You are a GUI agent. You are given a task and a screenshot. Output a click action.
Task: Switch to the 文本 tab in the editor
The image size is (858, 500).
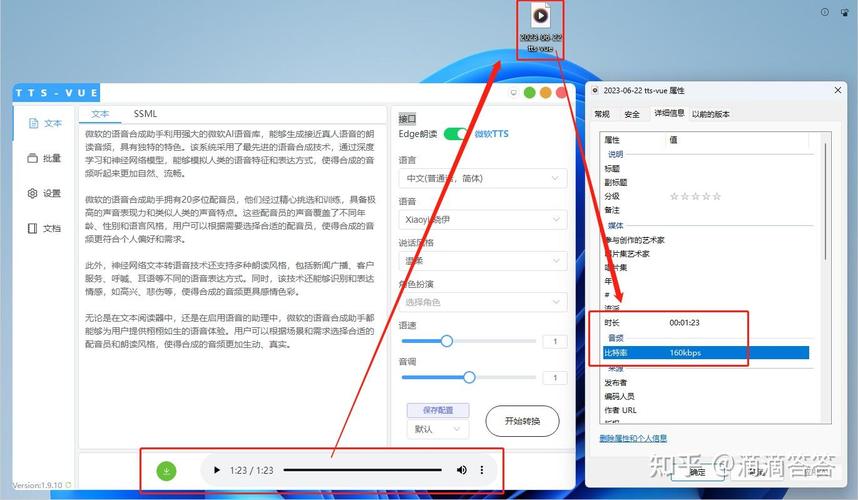click(100, 114)
